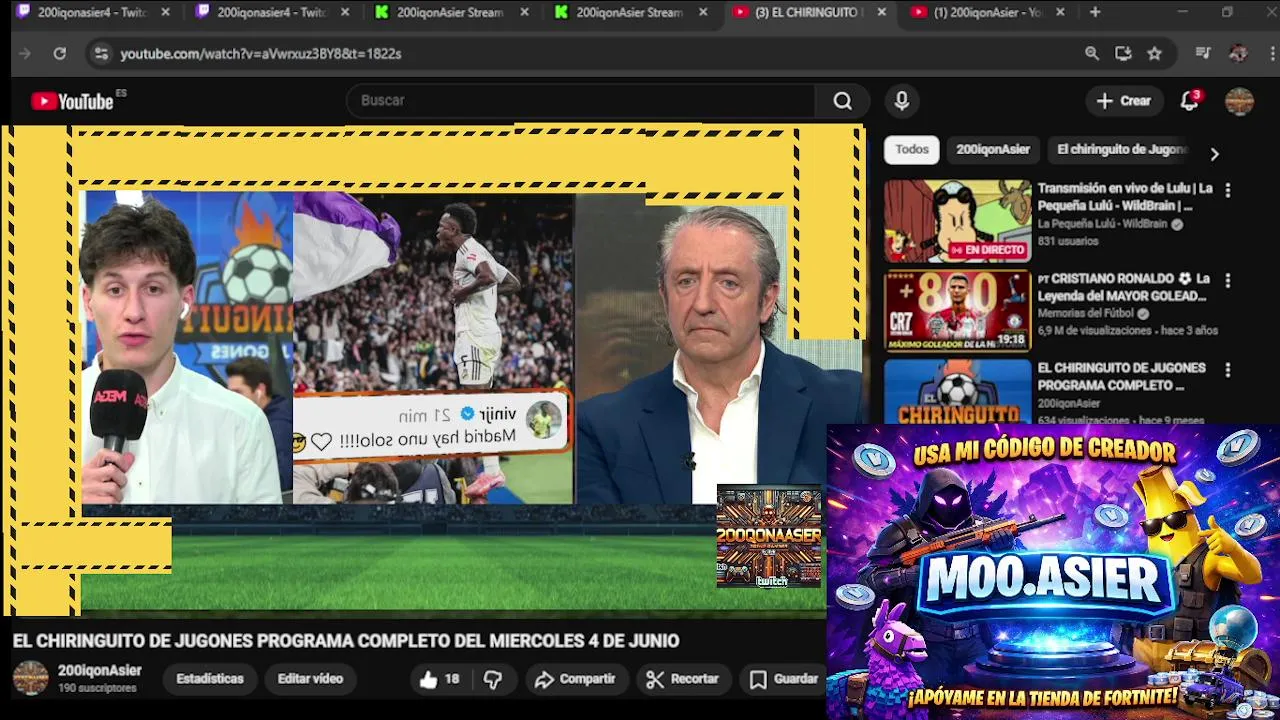The image size is (1280, 720).
Task: Clip video with Recortar button
Action: (682, 679)
